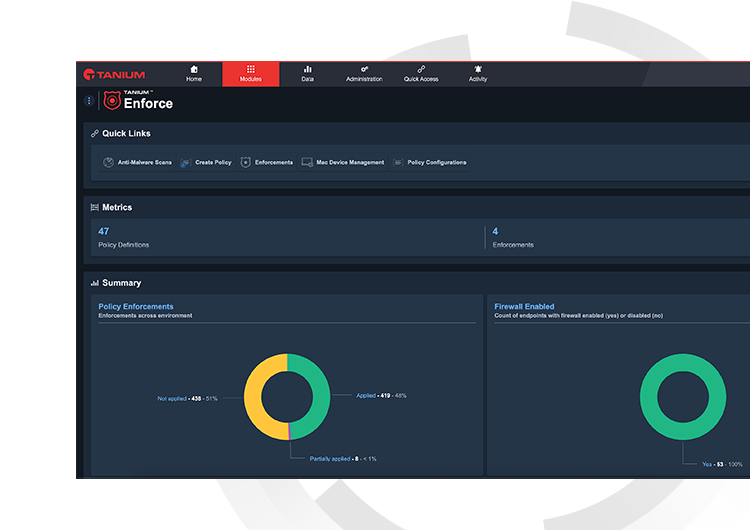This screenshot has height=530, width=750.
Task: Click the Quick Links heading
Action: click(x=126, y=133)
